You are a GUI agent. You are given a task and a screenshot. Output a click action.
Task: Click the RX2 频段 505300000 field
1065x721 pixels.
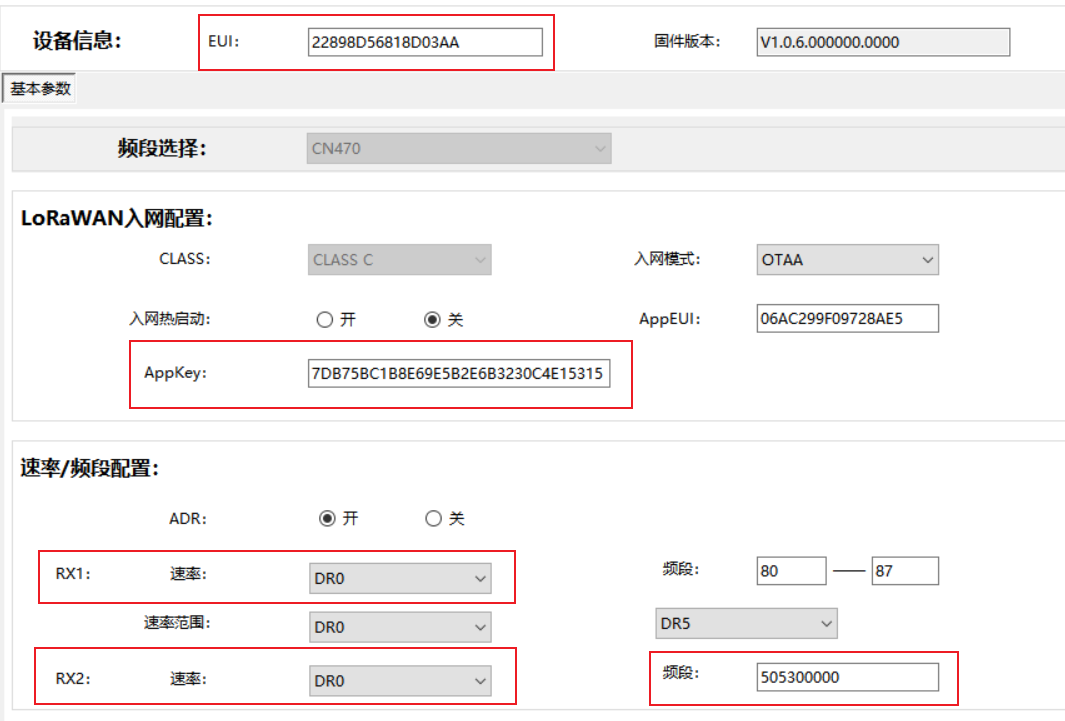click(848, 677)
